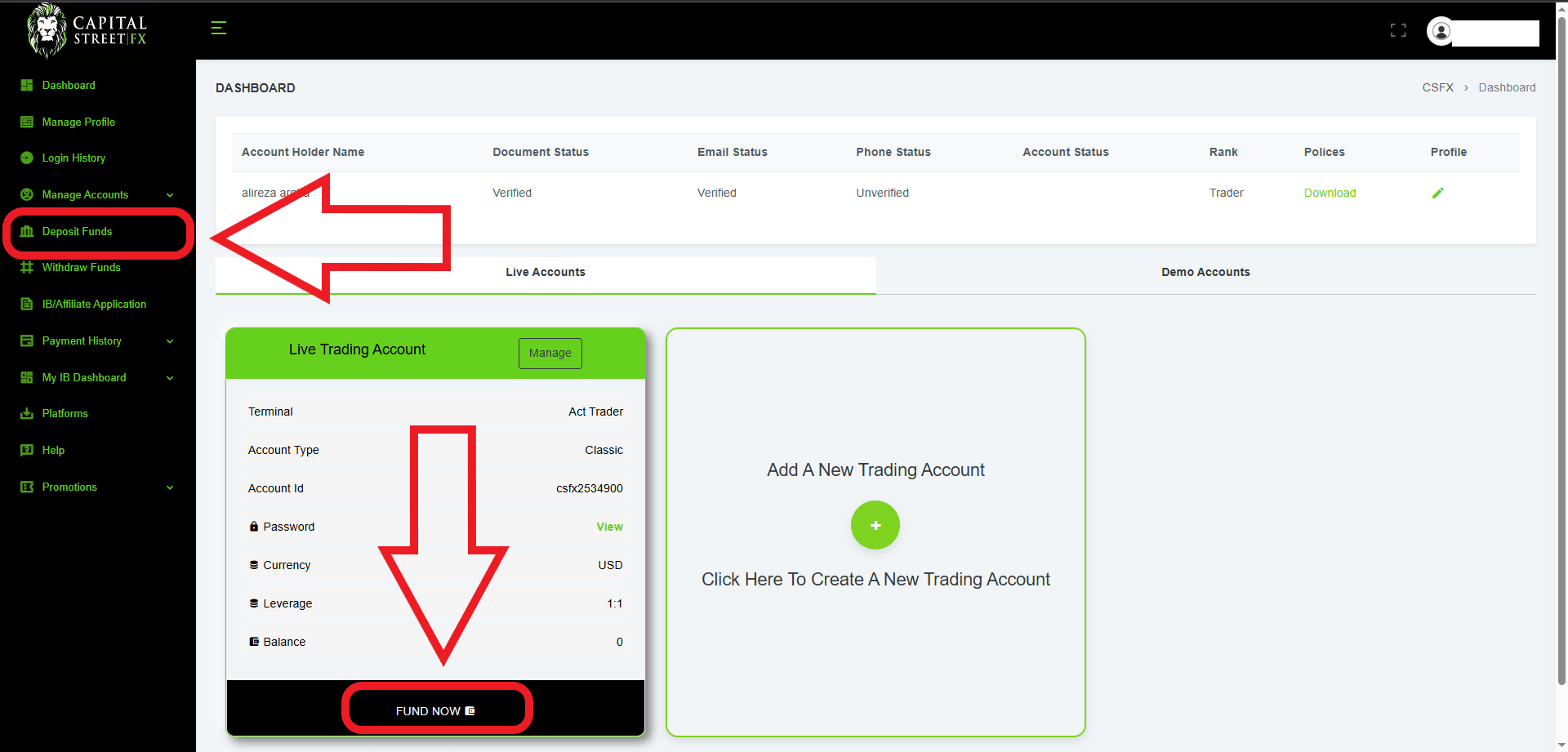Image resolution: width=1568 pixels, height=752 pixels.
Task: Click the My IB Dashboard icon
Action: [x=27, y=377]
